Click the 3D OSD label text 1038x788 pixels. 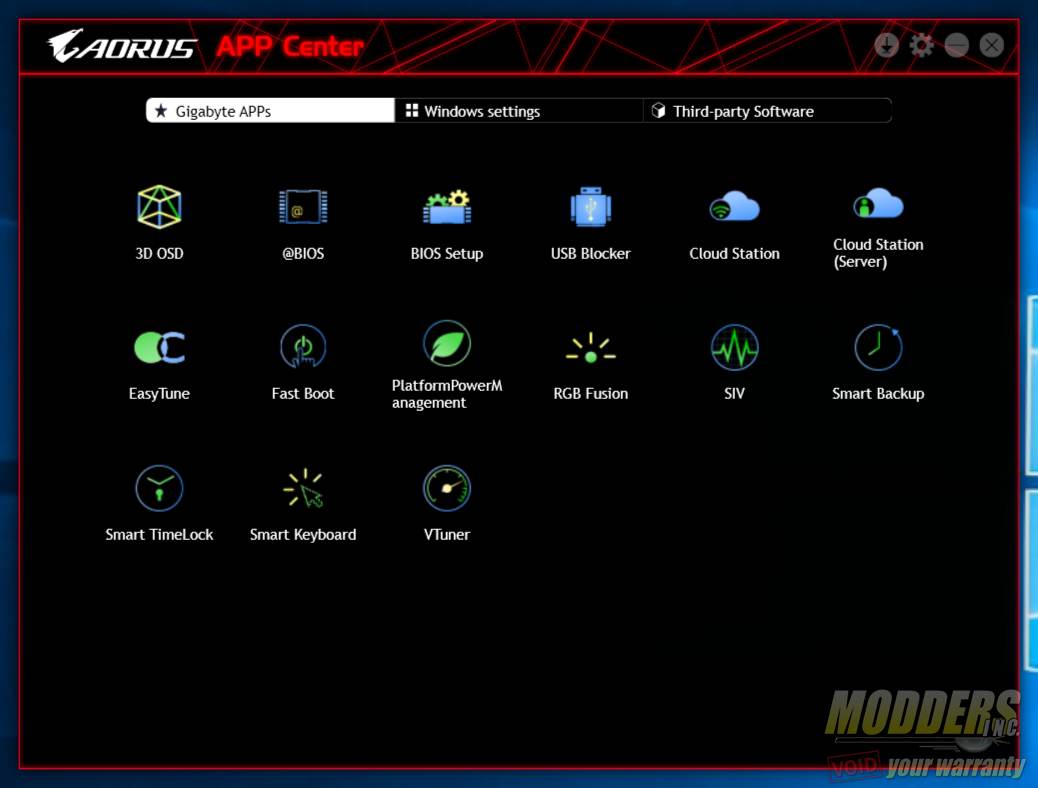(x=159, y=254)
